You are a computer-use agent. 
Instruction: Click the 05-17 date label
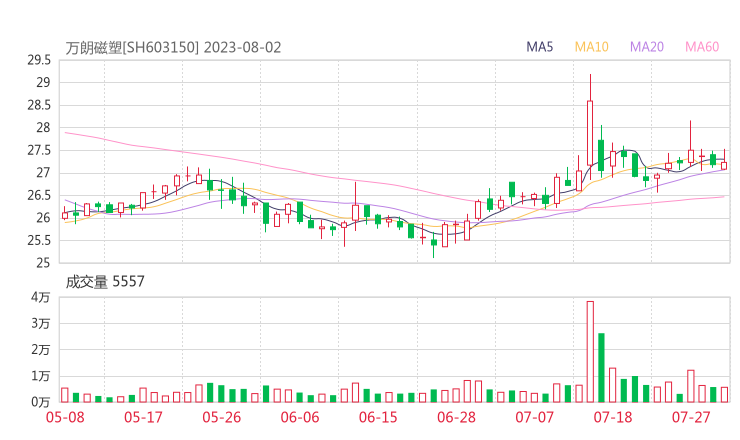[x=143, y=417]
